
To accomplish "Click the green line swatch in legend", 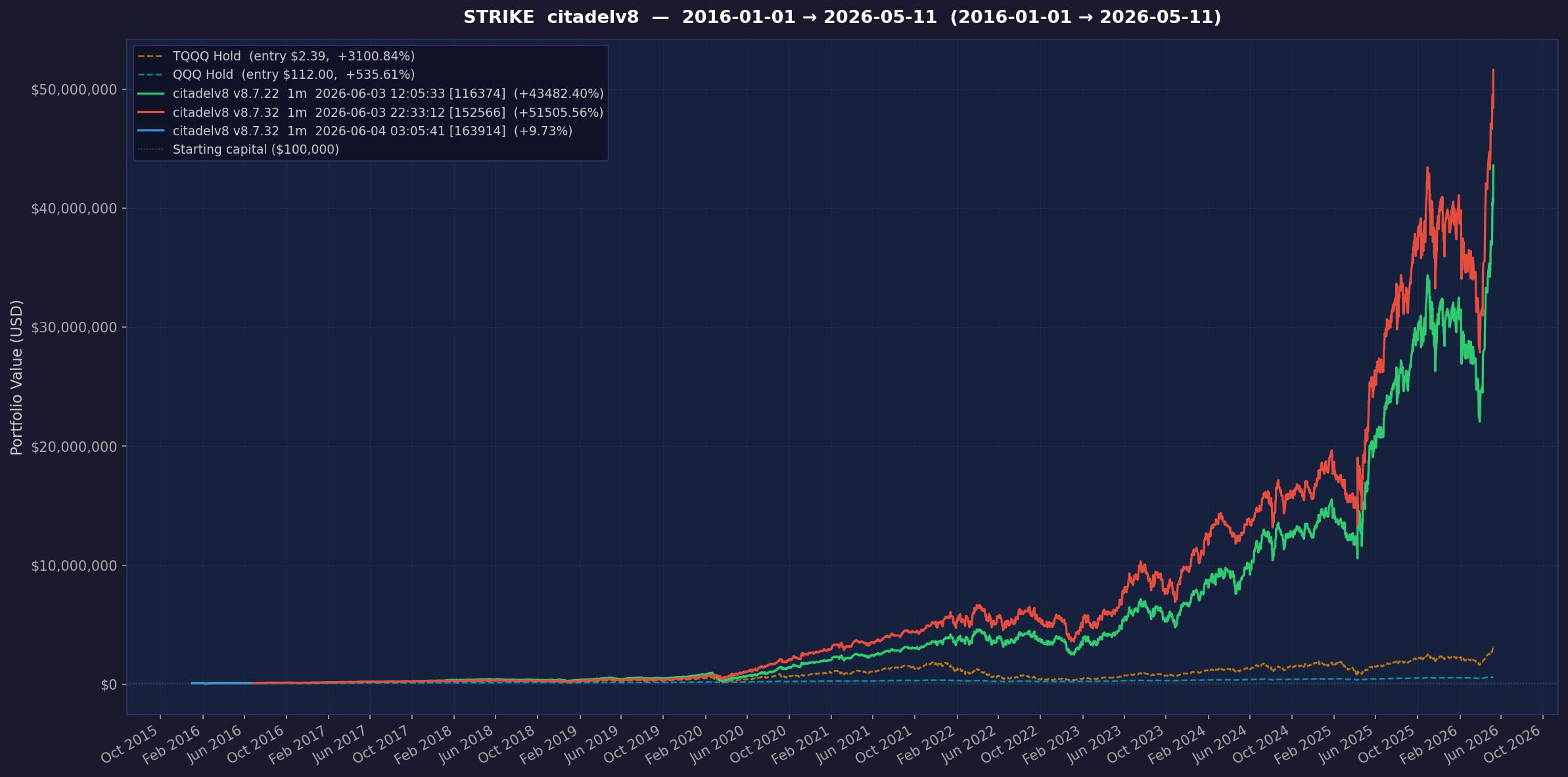I will (150, 94).
